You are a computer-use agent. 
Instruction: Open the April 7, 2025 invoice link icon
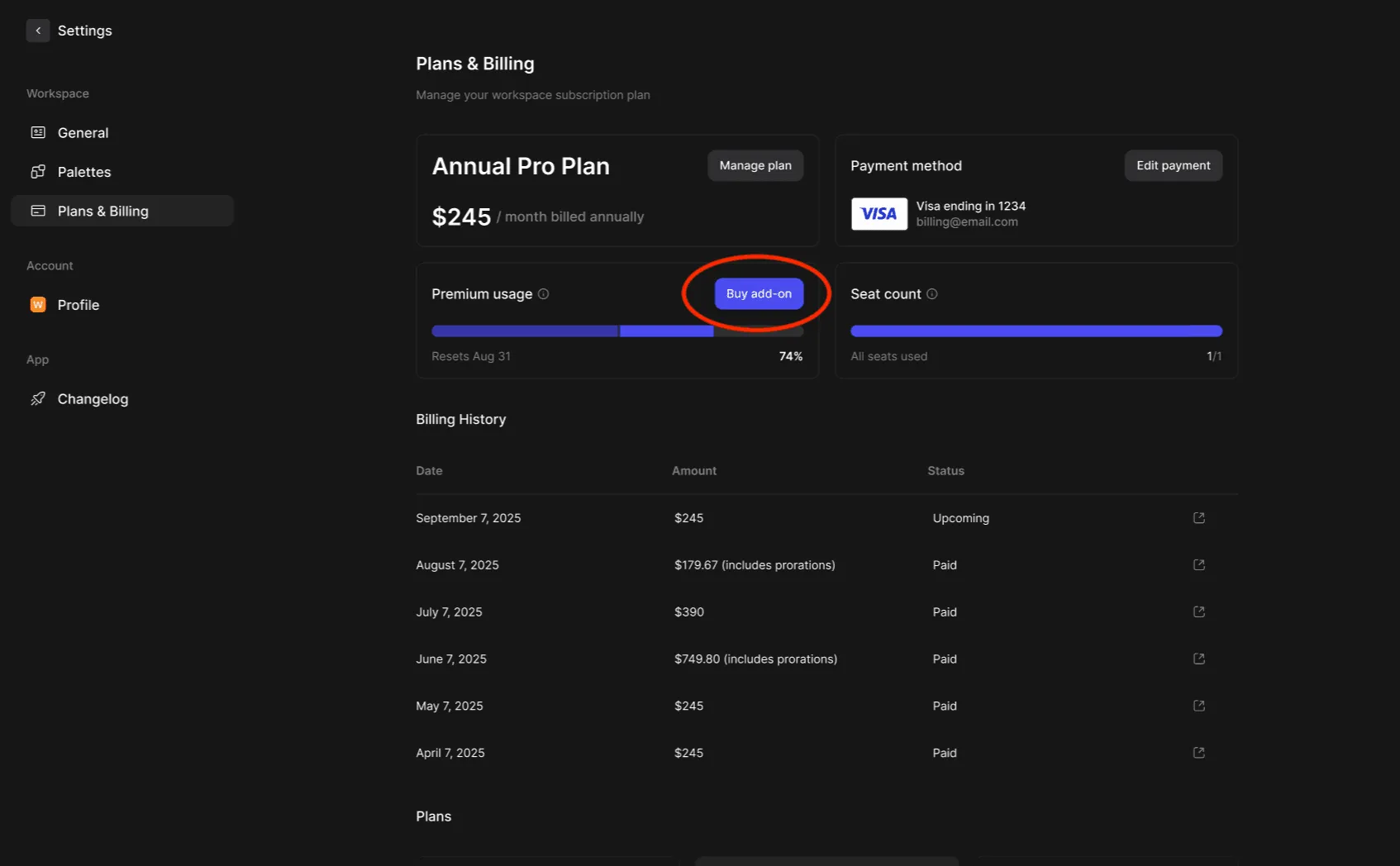[1199, 753]
